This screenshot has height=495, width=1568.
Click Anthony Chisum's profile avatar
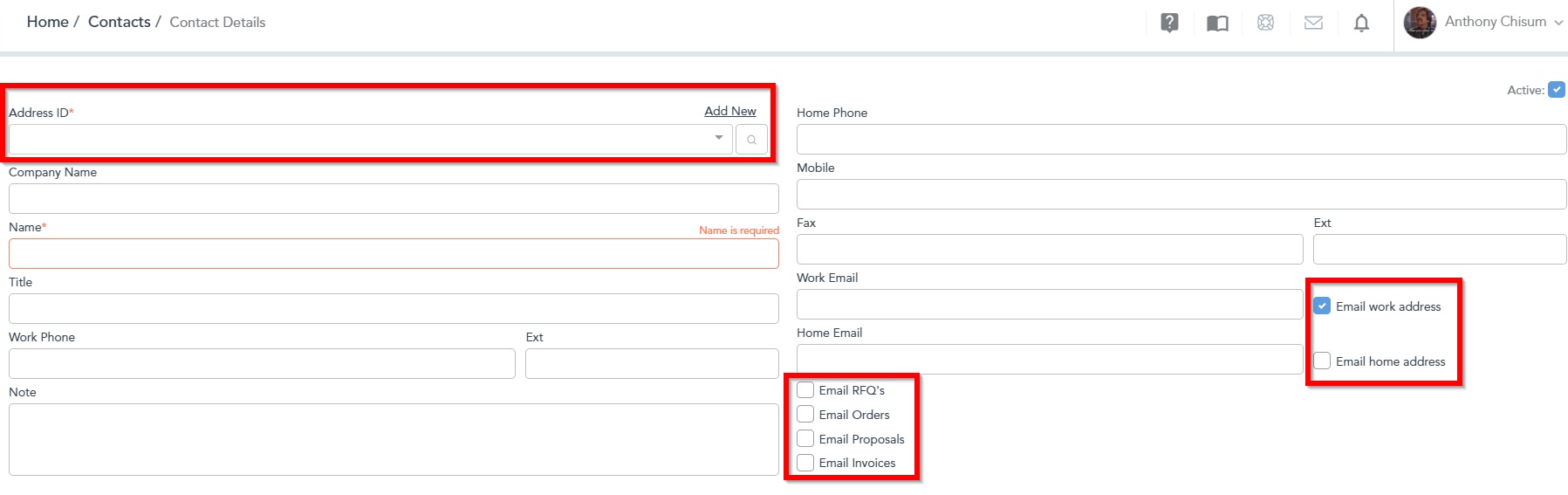pos(1420,23)
